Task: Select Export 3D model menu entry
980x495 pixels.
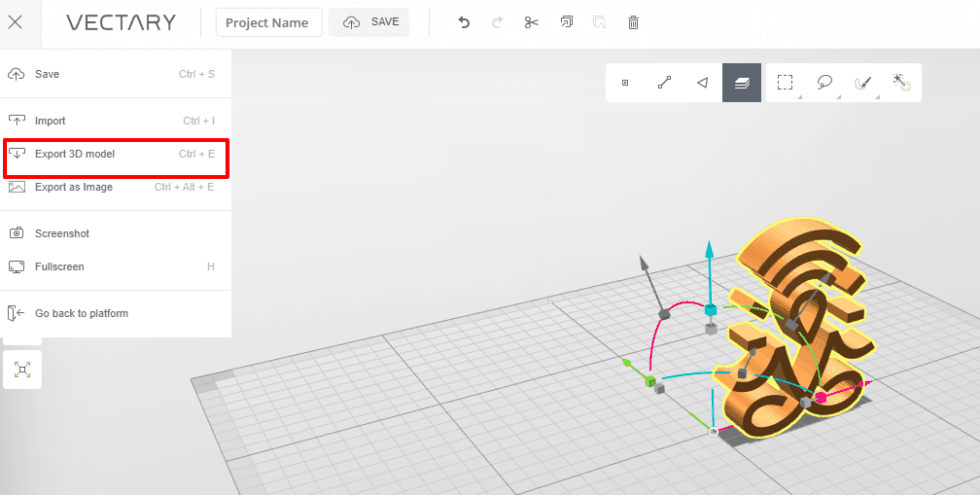Action: (x=116, y=154)
